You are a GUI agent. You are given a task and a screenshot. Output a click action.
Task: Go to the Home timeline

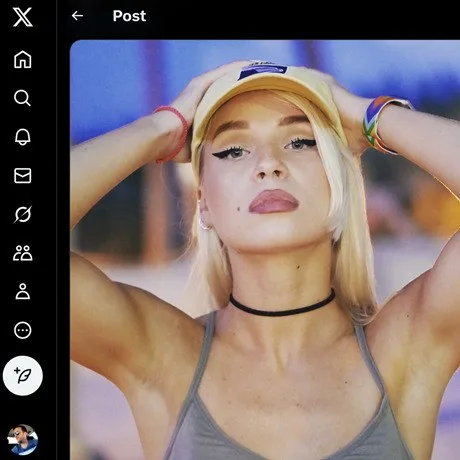[23, 59]
